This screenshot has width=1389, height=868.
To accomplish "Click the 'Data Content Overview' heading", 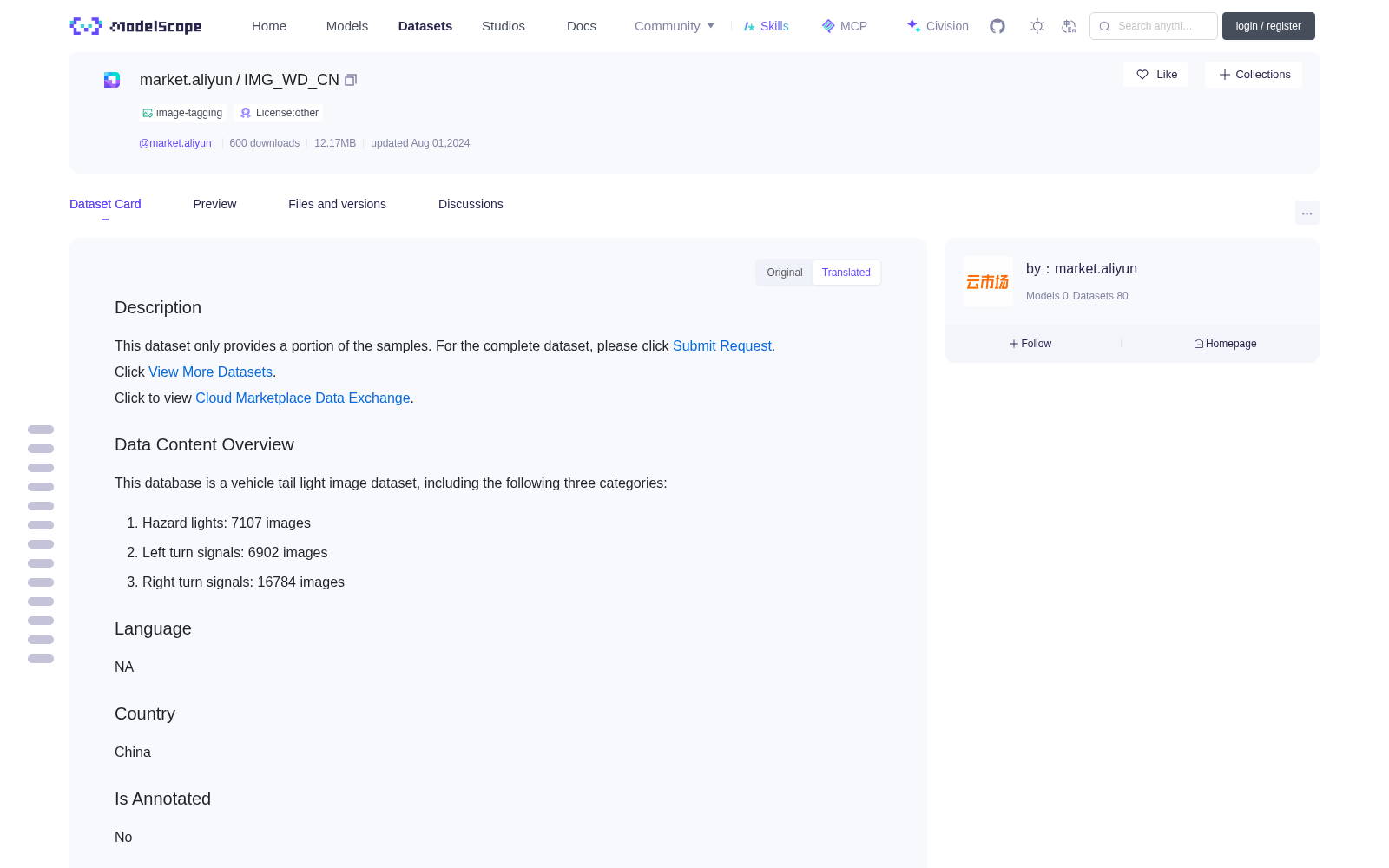I will [204, 444].
